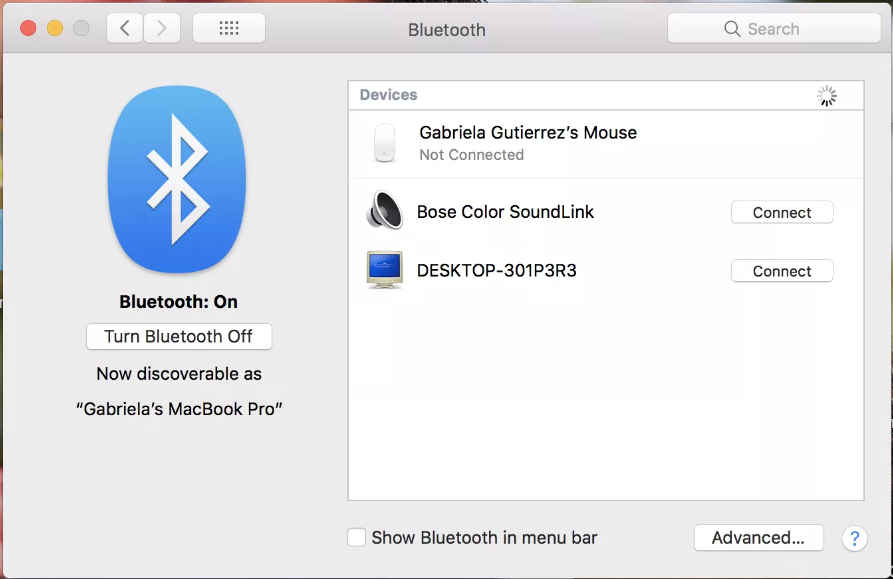Connect to Bose Color SoundLink

tap(782, 212)
